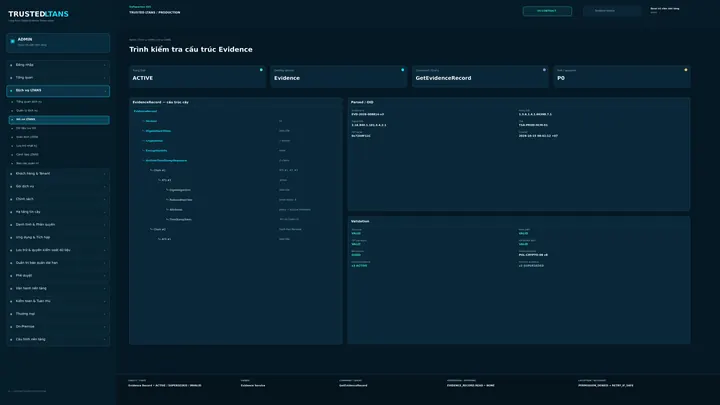Click the P0 priority card
Screen dimensions: 720x405
[622, 76]
